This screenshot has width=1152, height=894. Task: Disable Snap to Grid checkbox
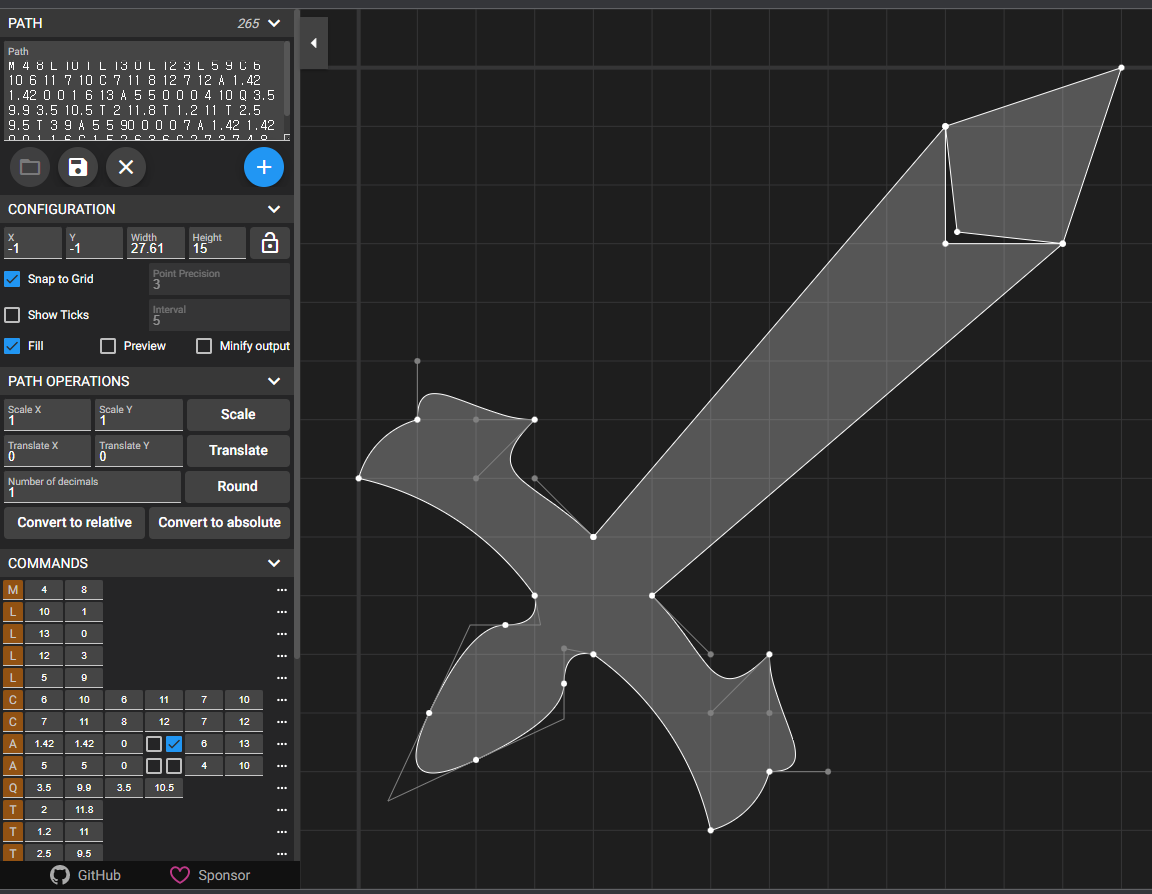click(12, 279)
